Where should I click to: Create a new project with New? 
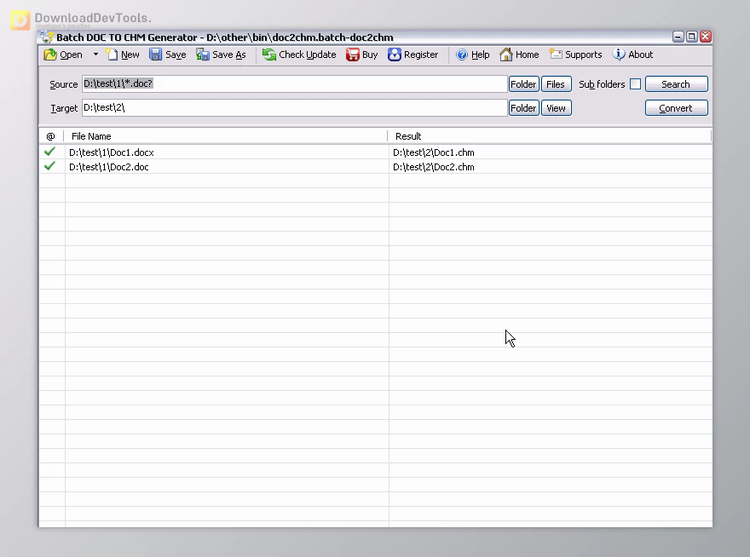pos(122,55)
